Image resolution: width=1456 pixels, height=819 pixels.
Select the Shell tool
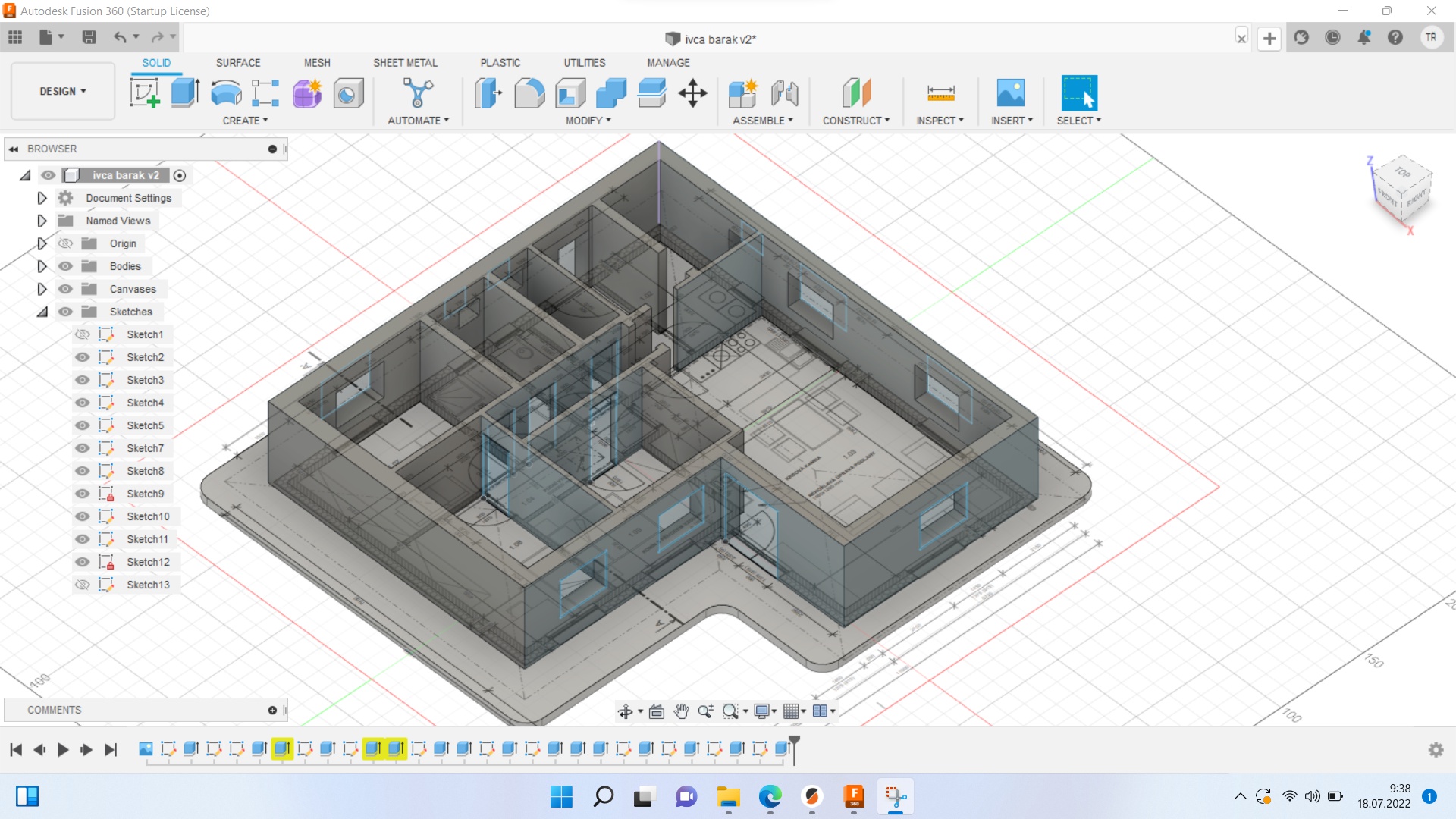pyautogui.click(x=570, y=93)
